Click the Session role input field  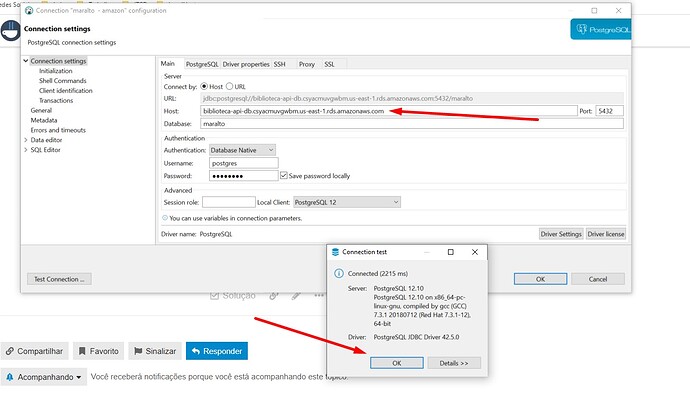(x=228, y=202)
